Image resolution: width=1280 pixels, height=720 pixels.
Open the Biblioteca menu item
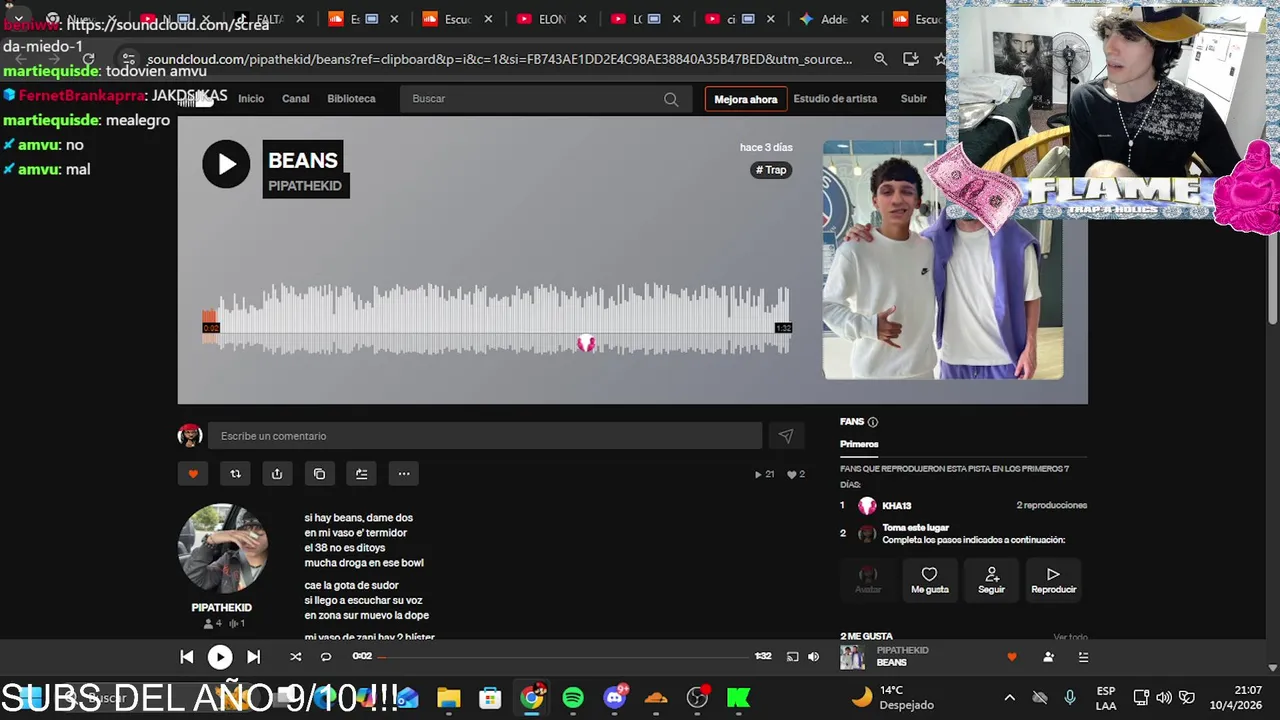tap(351, 99)
